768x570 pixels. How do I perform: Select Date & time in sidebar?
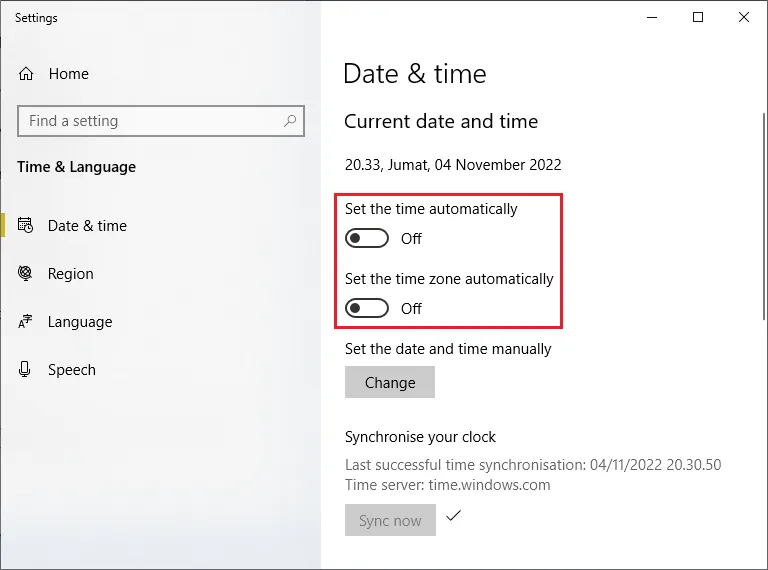click(87, 226)
